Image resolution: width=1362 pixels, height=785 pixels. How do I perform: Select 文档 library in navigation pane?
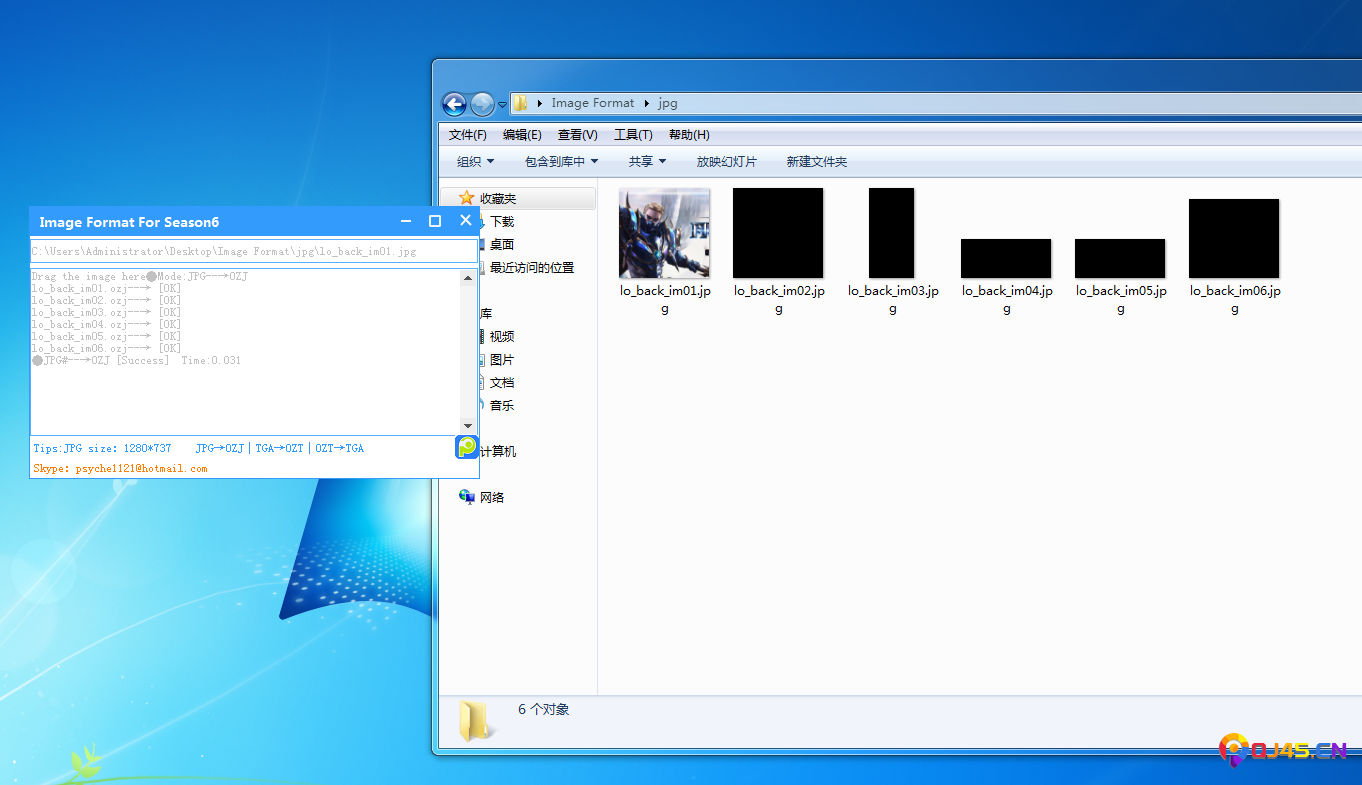pyautogui.click(x=502, y=382)
